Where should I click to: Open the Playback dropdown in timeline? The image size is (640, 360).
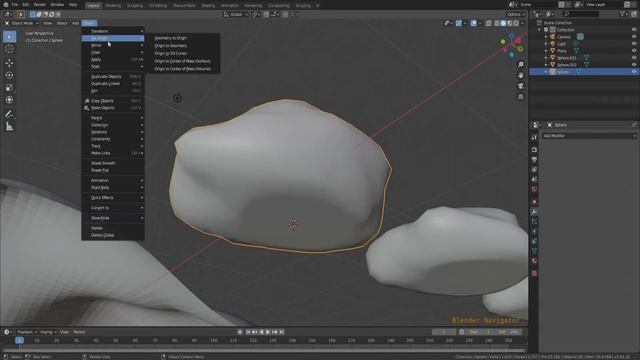[27, 332]
